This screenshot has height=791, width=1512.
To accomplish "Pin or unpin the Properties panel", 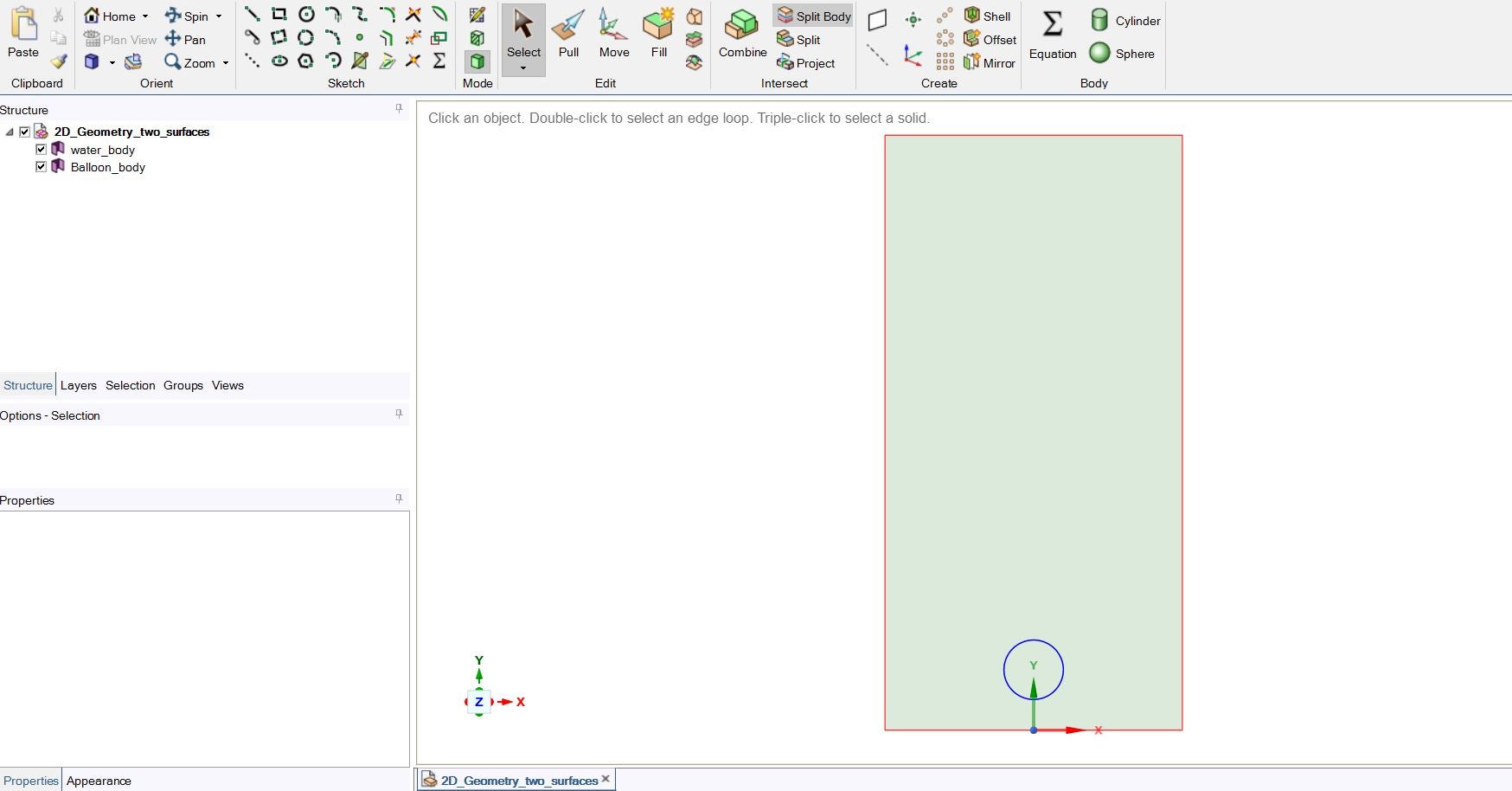I will 399,499.
